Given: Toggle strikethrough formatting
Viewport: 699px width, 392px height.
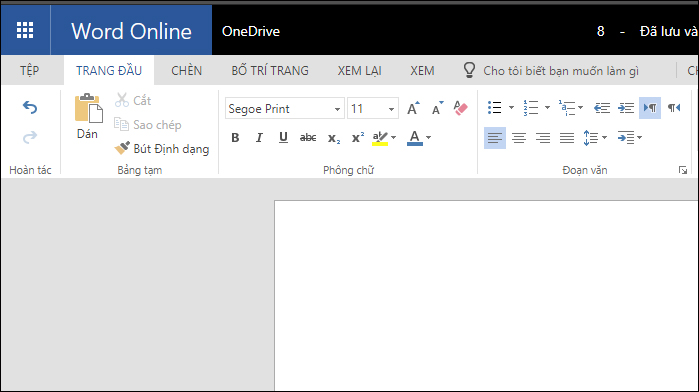Looking at the screenshot, I should (x=308, y=138).
